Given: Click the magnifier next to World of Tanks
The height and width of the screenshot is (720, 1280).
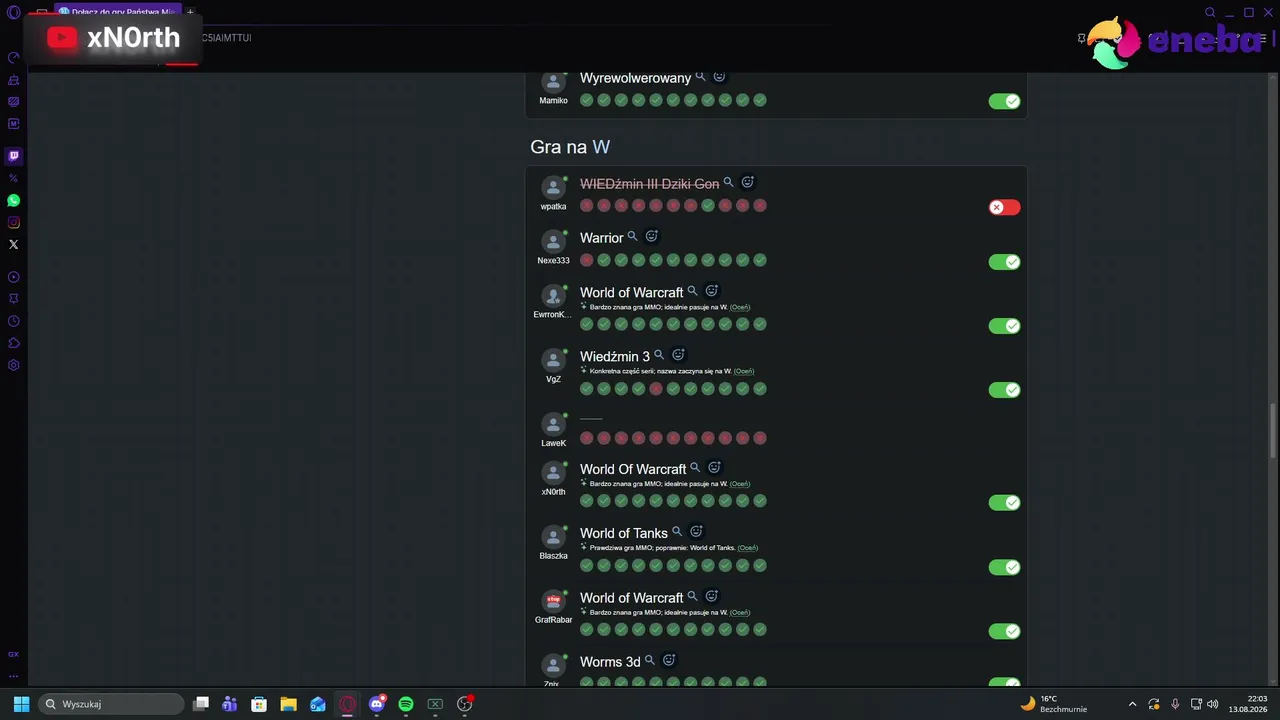Looking at the screenshot, I should click(x=678, y=532).
